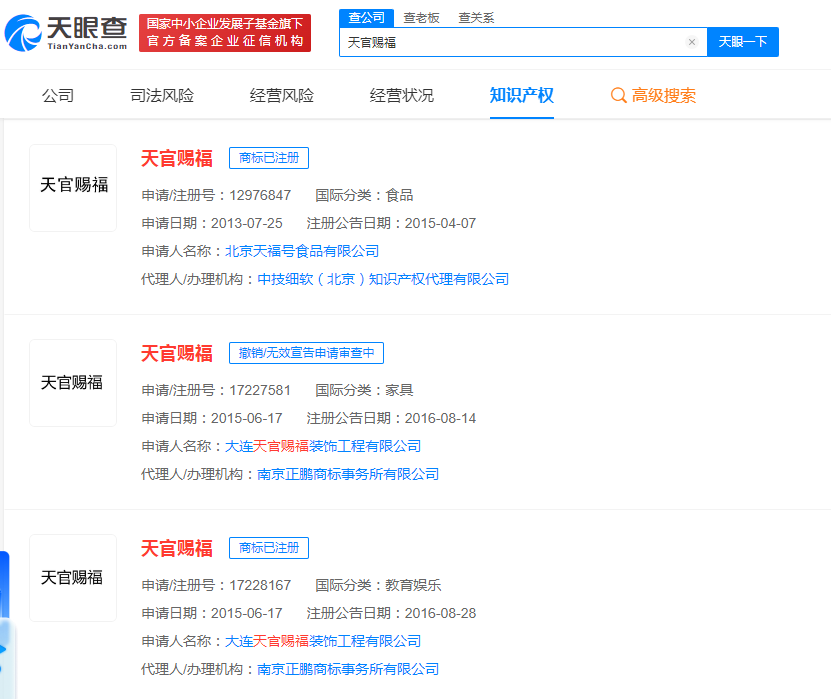Viewport: 831px width, 699px height.
Task: Open applicant 北京天福号食品有限公司
Action: (302, 251)
